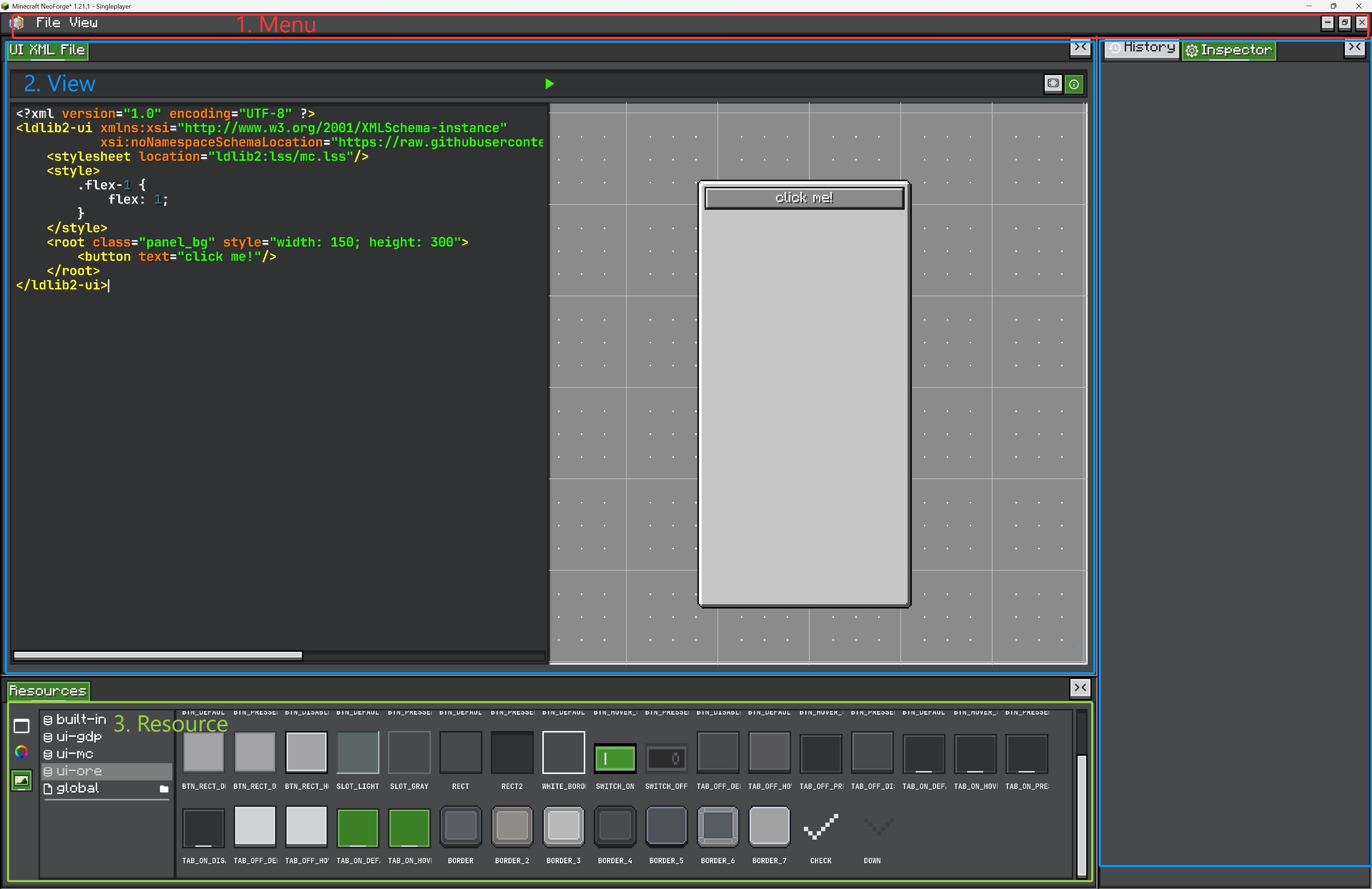This screenshot has height=889, width=1372.
Task: Select the TAB_OFF_DI texture
Action: (x=872, y=753)
